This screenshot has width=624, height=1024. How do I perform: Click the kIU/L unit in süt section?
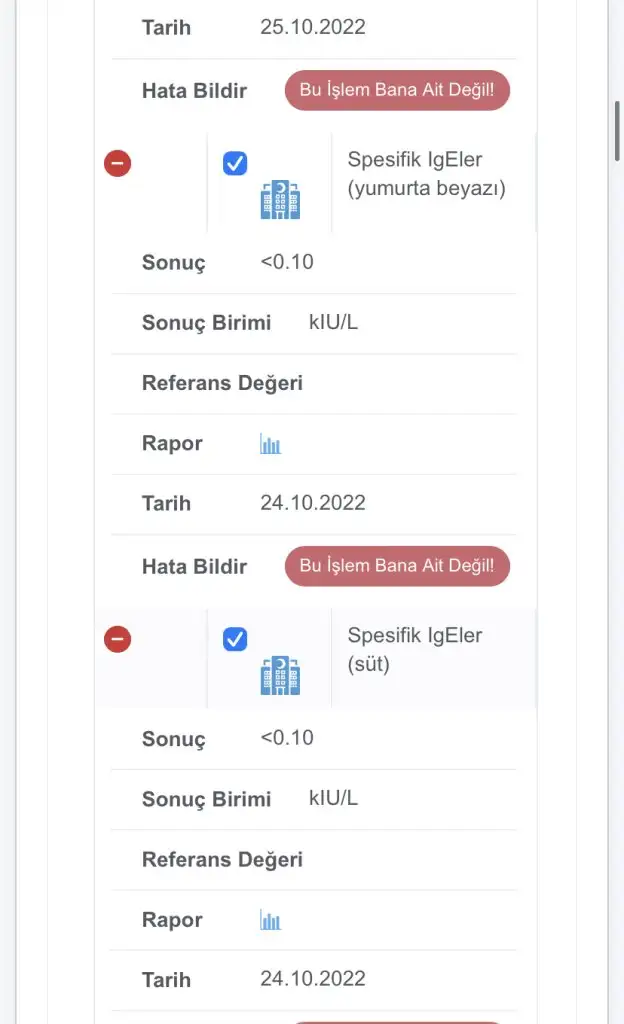[333, 798]
